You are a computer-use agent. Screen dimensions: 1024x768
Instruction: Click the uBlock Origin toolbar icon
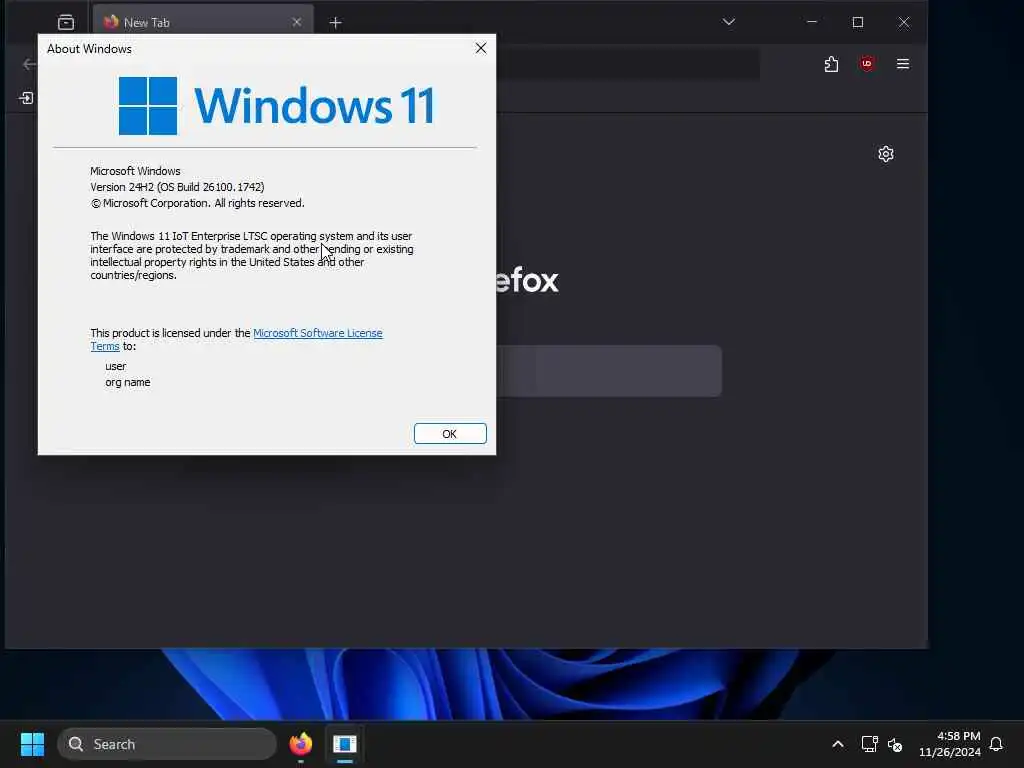point(867,64)
